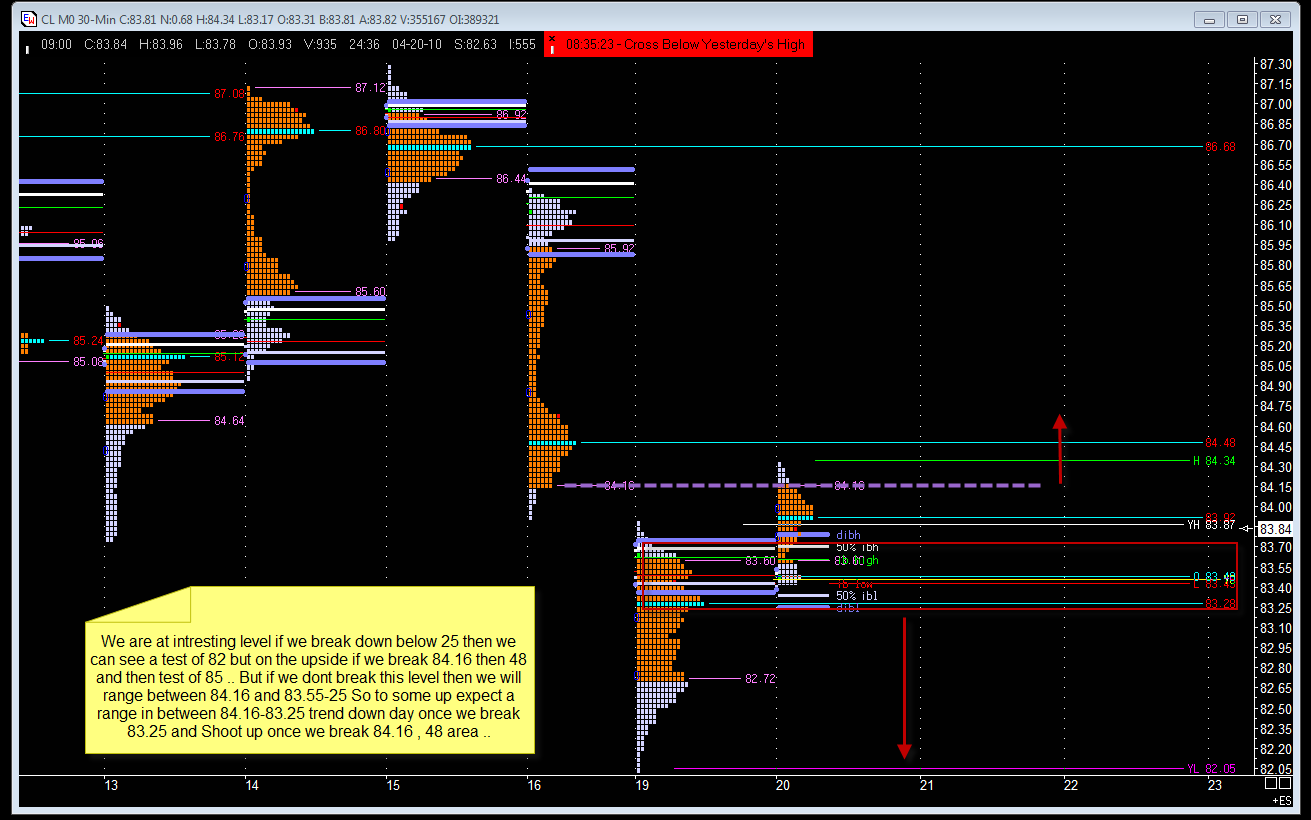The width and height of the screenshot is (1311, 820).
Task: Click the "86.44" profile price label
Action: [511, 179]
